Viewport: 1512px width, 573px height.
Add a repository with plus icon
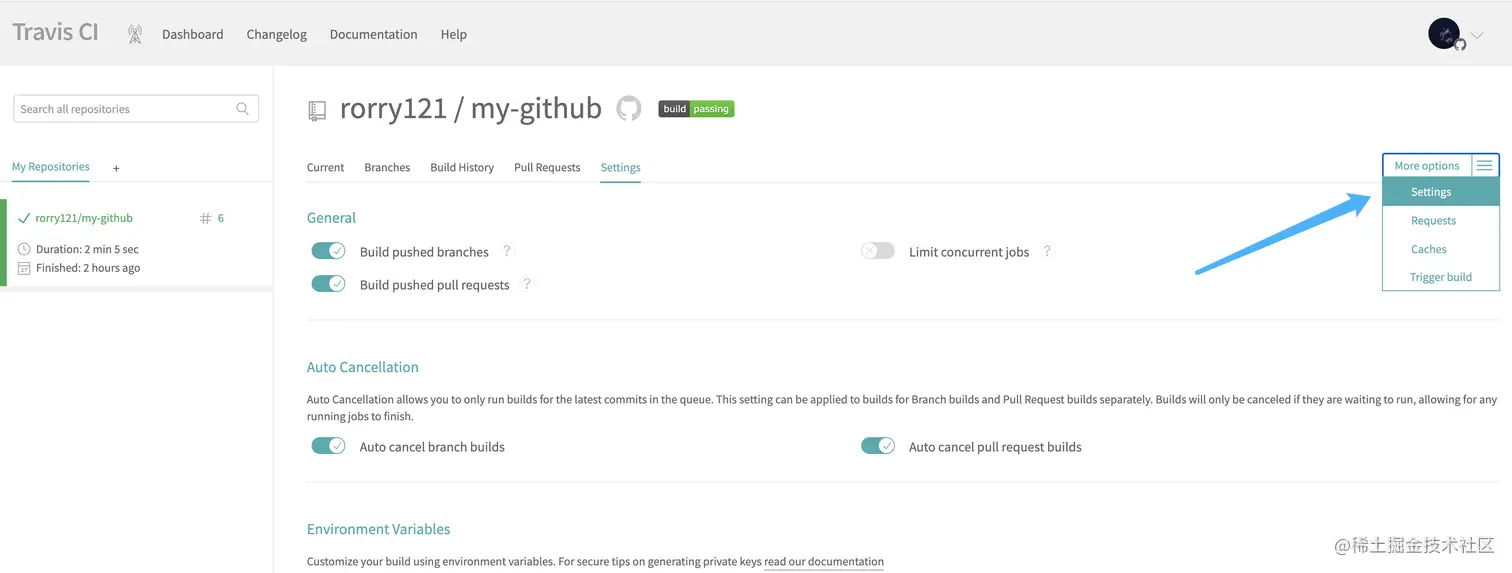click(116, 168)
